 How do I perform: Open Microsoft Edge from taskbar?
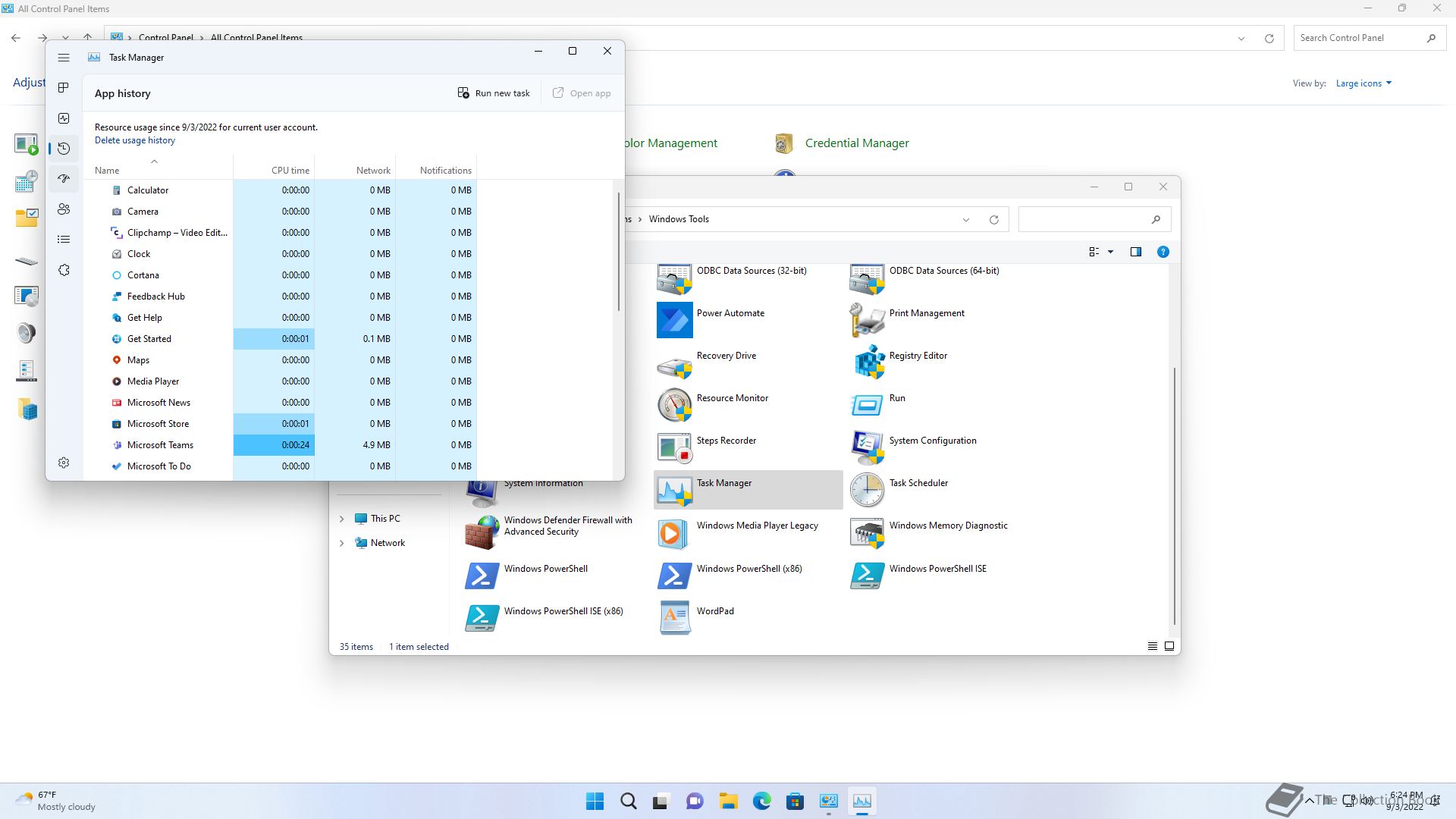pyautogui.click(x=761, y=801)
